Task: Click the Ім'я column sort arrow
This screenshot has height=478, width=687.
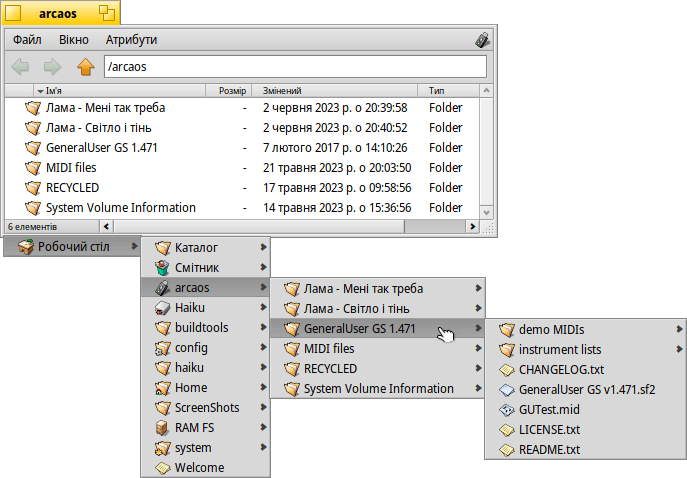Action: pyautogui.click(x=40, y=92)
